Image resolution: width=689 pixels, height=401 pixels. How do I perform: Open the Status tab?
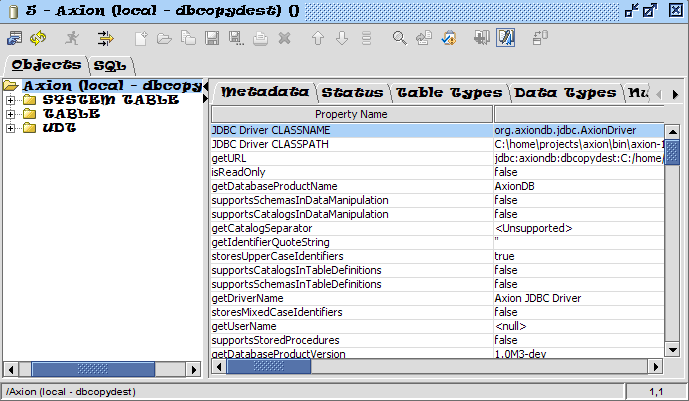[350, 92]
